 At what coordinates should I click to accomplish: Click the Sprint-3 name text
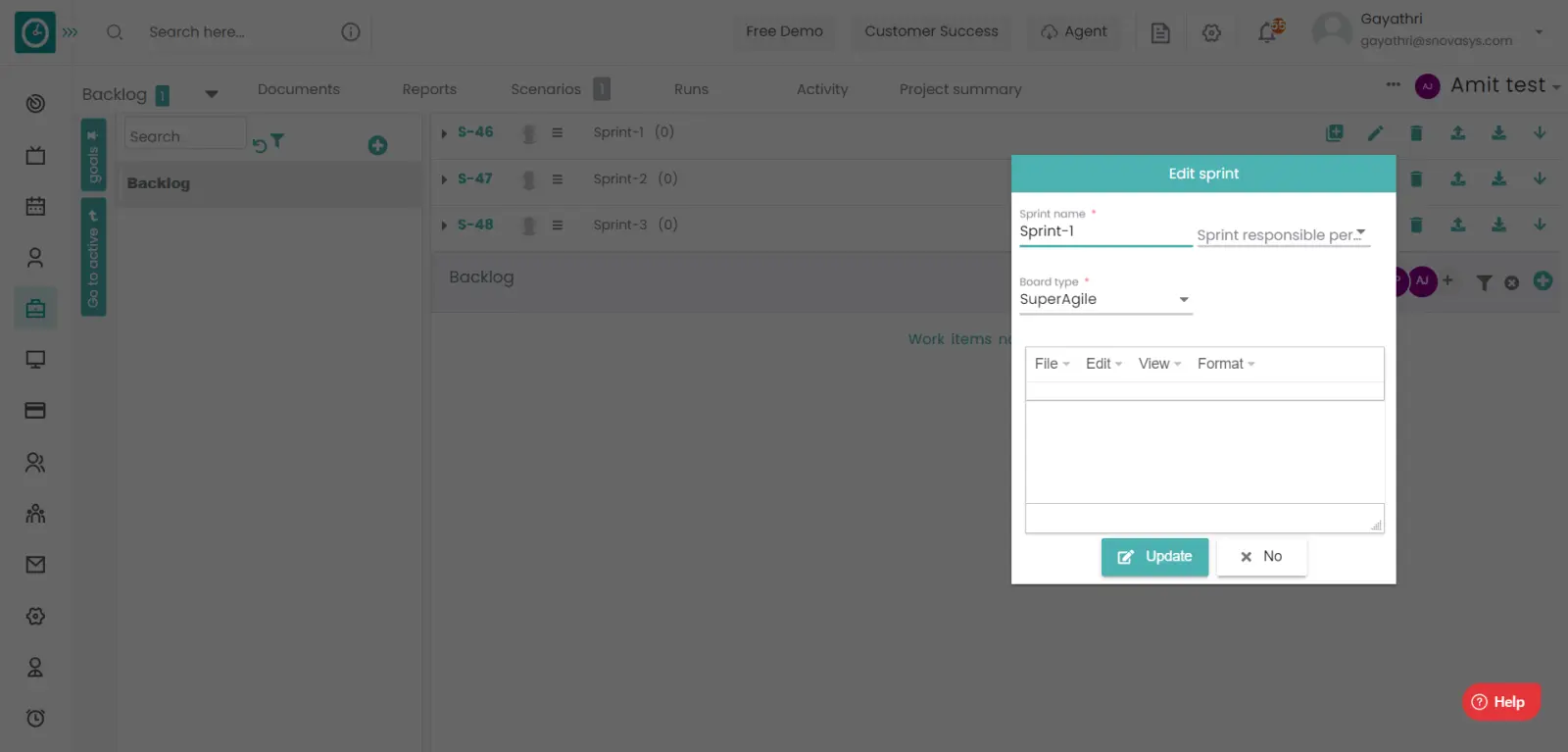(x=620, y=225)
